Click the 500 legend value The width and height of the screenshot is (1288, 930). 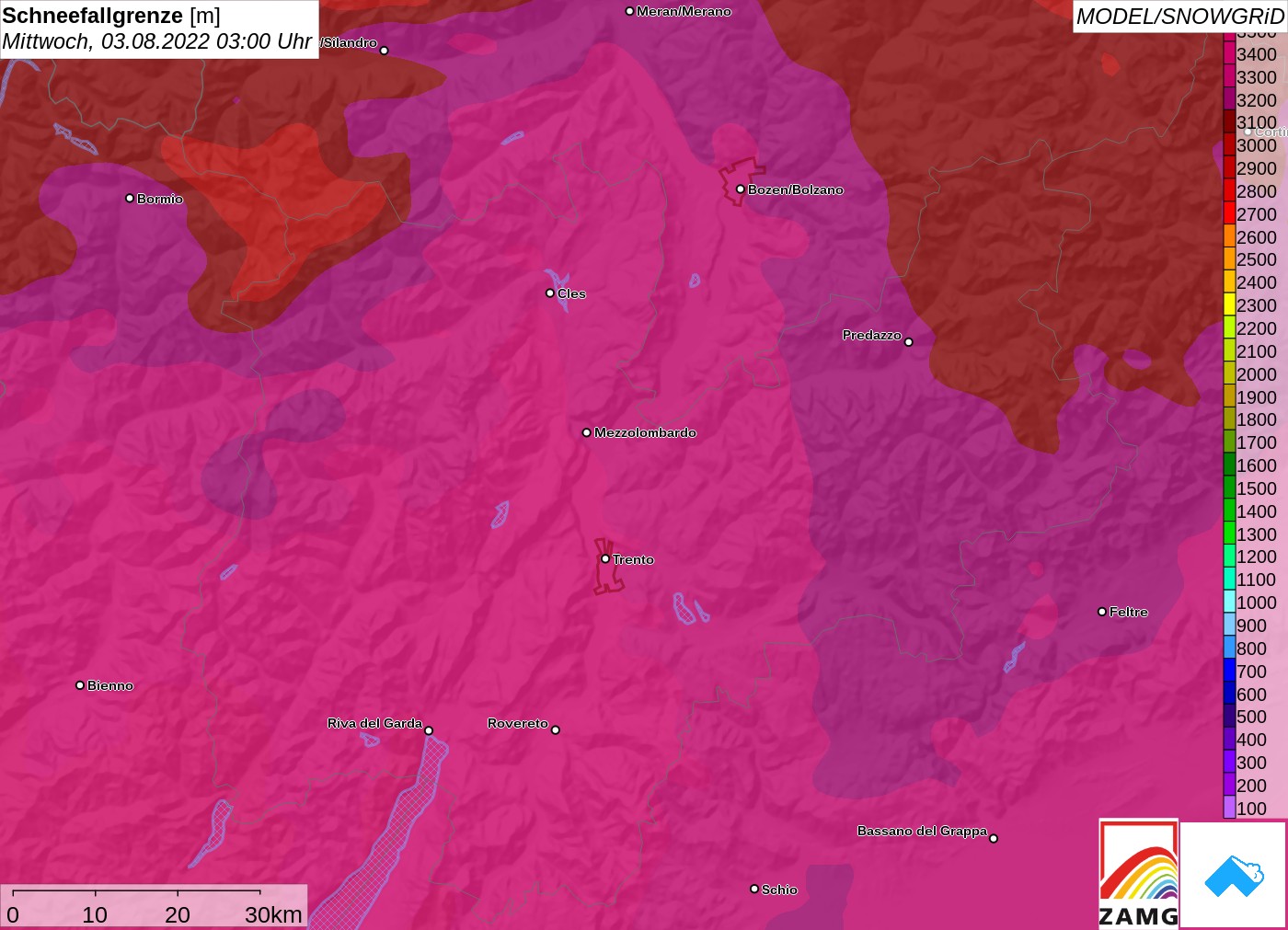click(1251, 717)
